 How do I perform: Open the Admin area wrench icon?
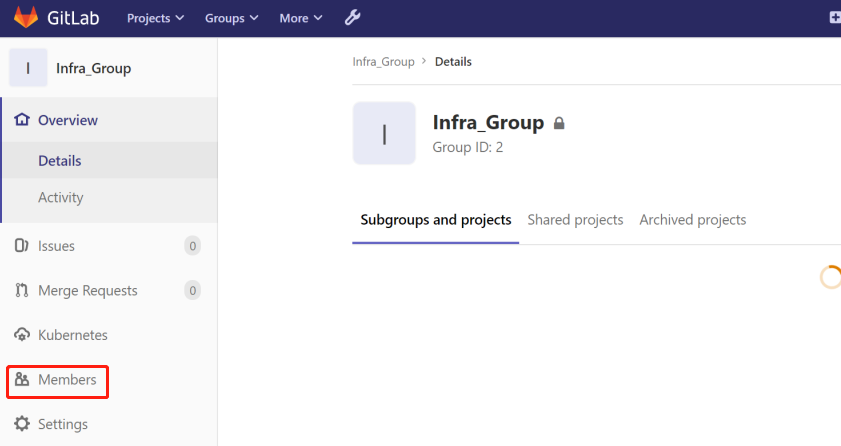(x=352, y=18)
